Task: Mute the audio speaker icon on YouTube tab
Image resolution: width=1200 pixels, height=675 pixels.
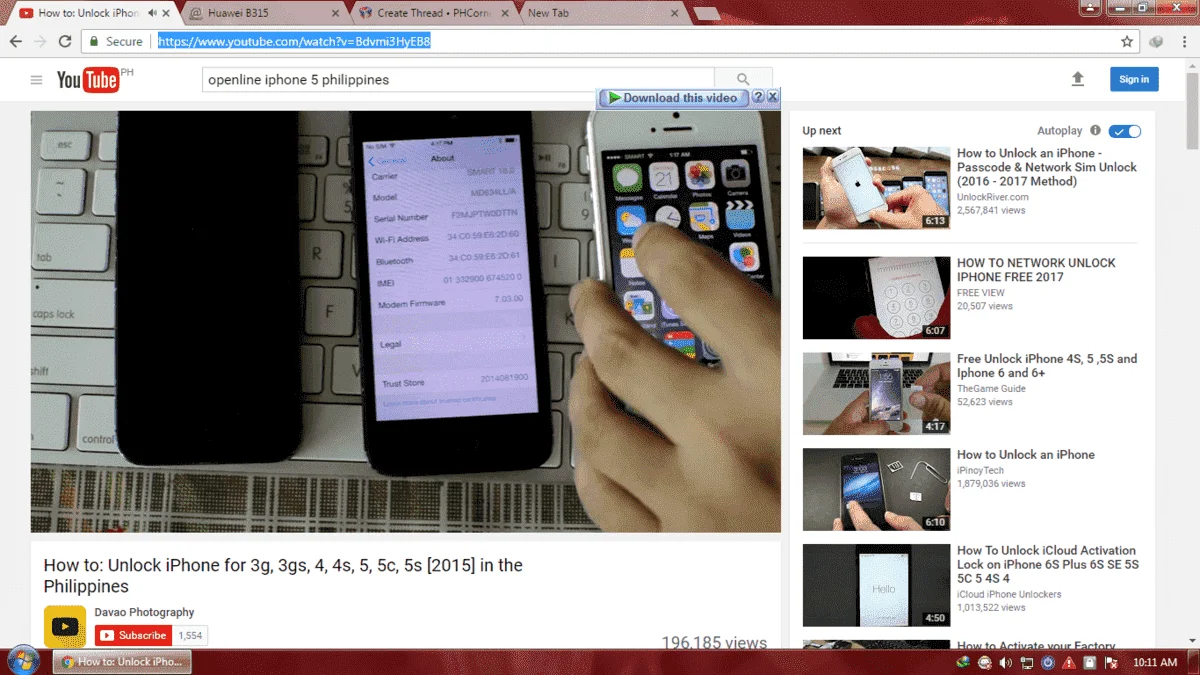Action: pos(152,13)
